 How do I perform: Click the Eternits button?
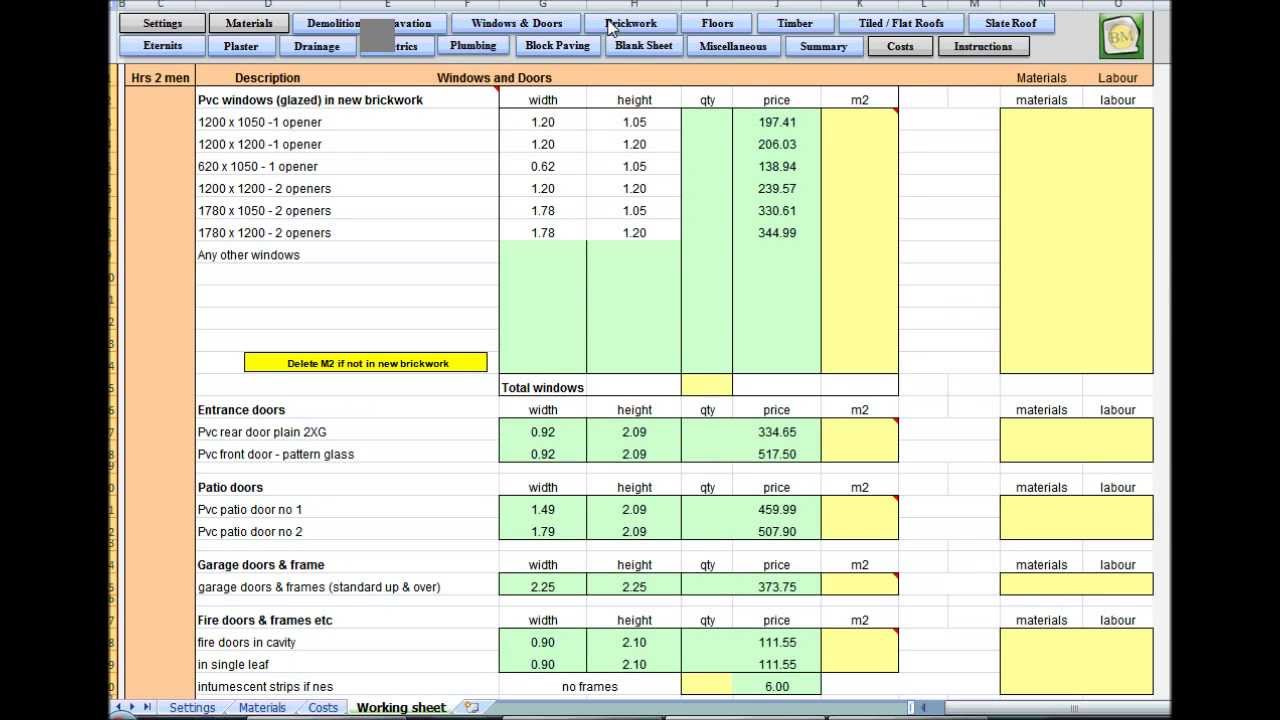click(x=163, y=46)
